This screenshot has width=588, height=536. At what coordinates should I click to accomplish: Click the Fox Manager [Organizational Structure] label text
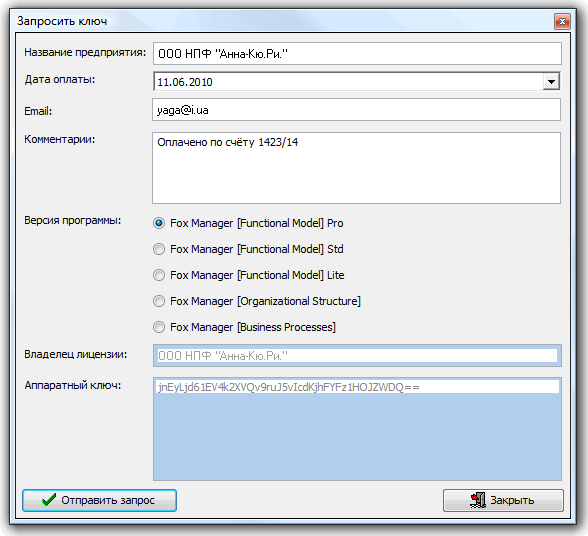click(x=265, y=301)
